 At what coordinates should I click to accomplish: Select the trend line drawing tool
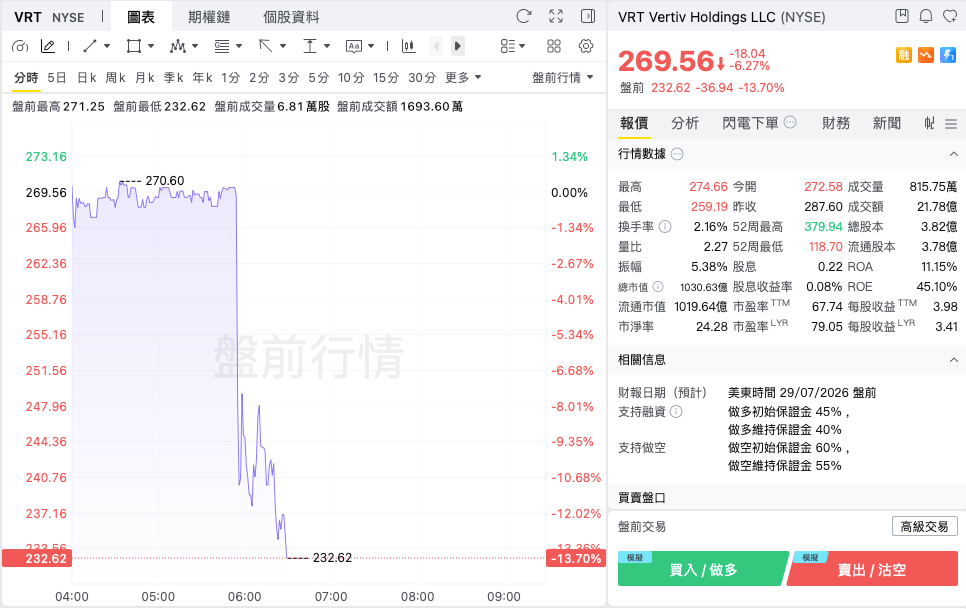(90, 46)
